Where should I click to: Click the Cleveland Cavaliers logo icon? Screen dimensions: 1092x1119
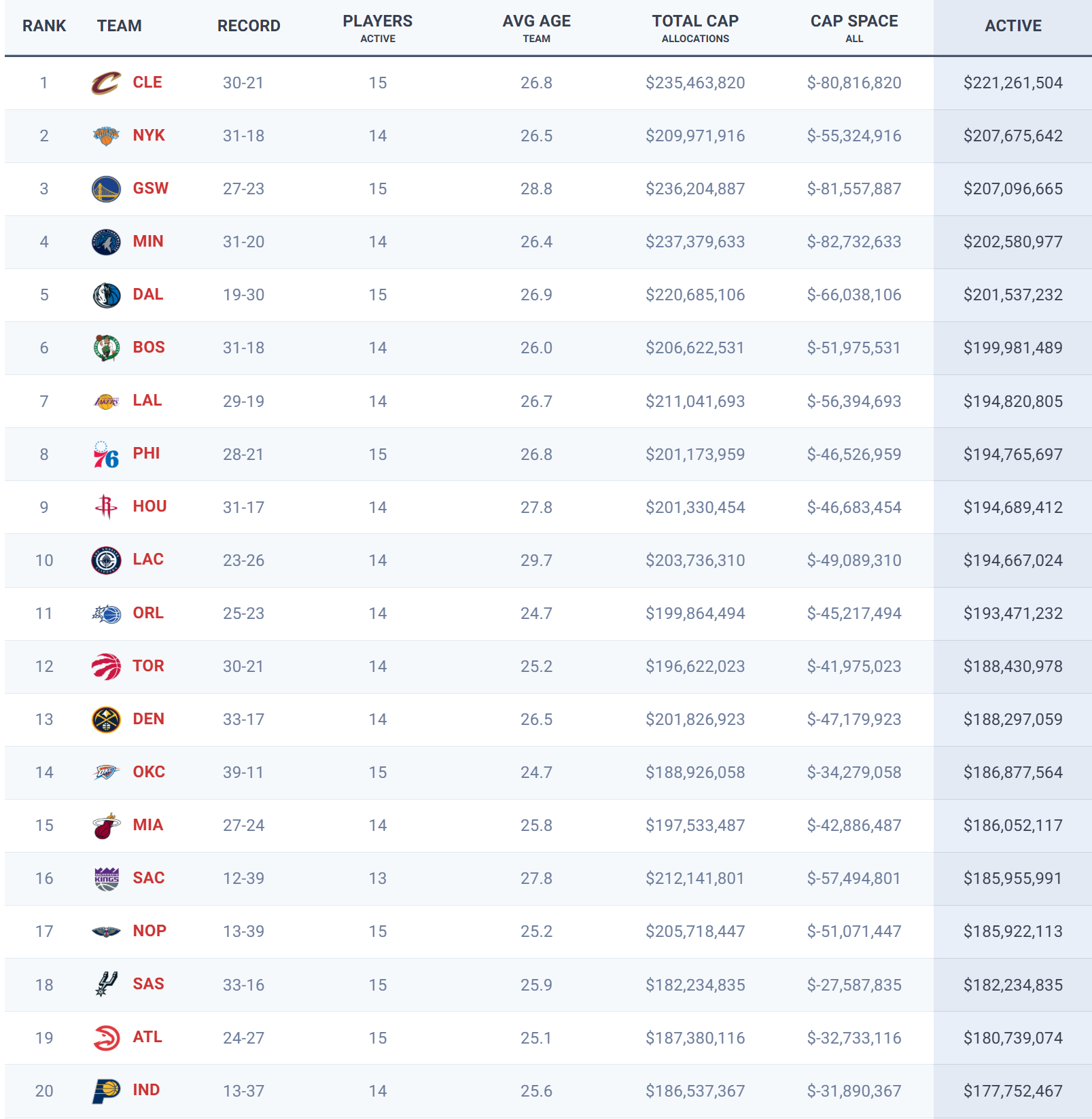[x=106, y=83]
